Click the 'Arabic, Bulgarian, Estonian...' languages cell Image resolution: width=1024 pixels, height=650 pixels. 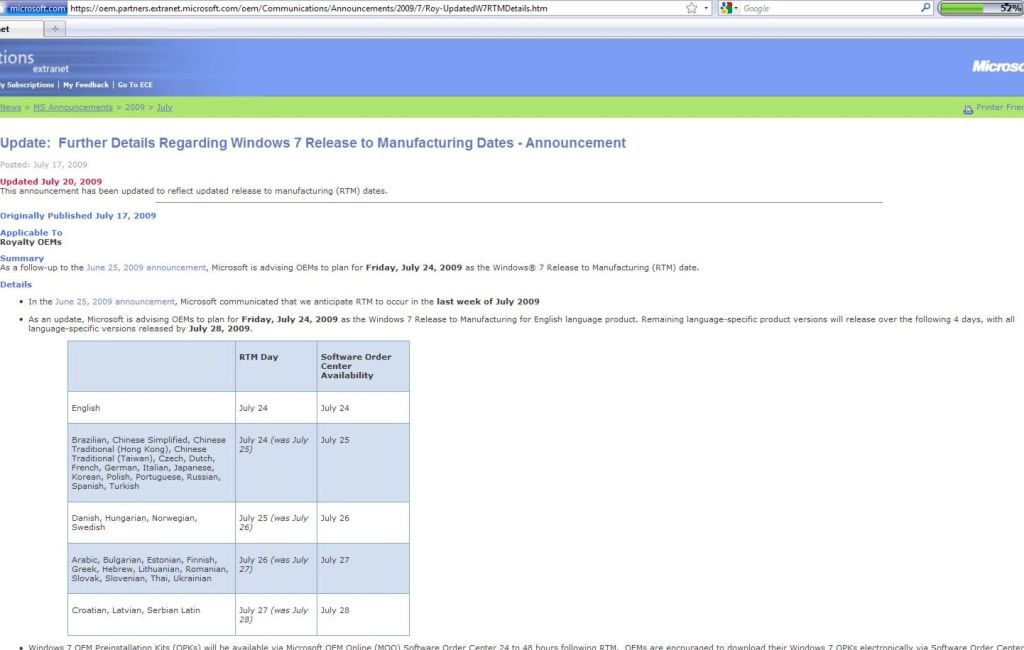pyautogui.click(x=150, y=568)
